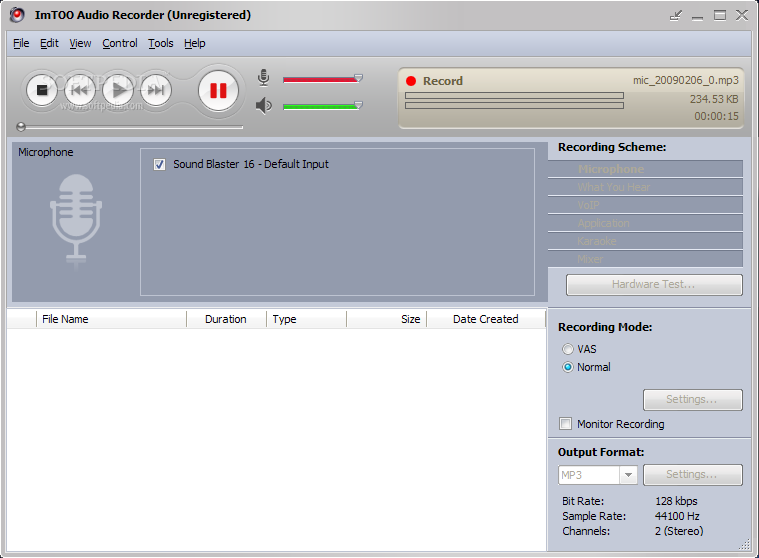Sort list by Date Created column
759x558 pixels.
(486, 319)
